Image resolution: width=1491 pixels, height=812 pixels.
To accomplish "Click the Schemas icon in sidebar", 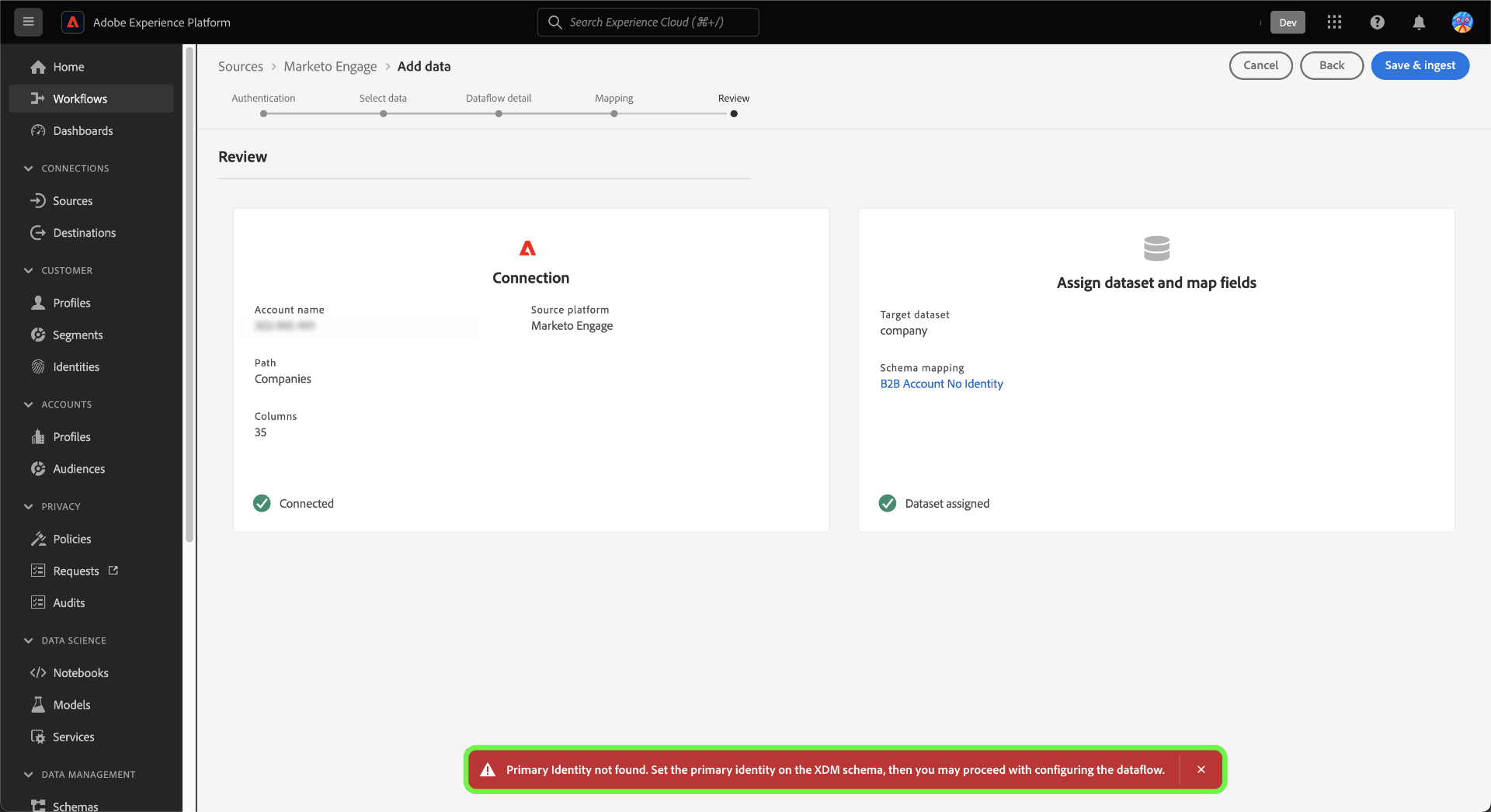I will (38, 806).
